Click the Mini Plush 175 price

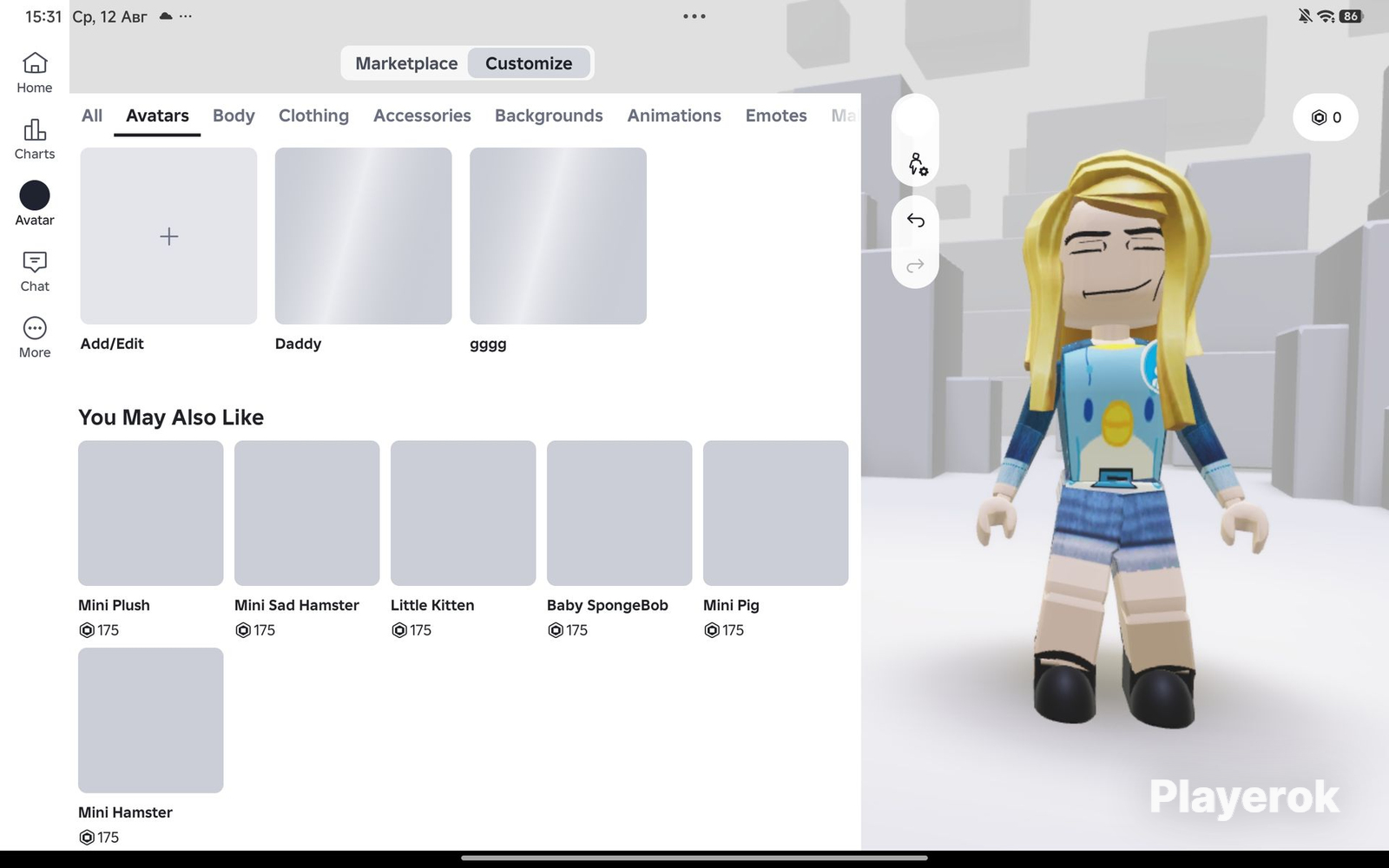[99, 630]
